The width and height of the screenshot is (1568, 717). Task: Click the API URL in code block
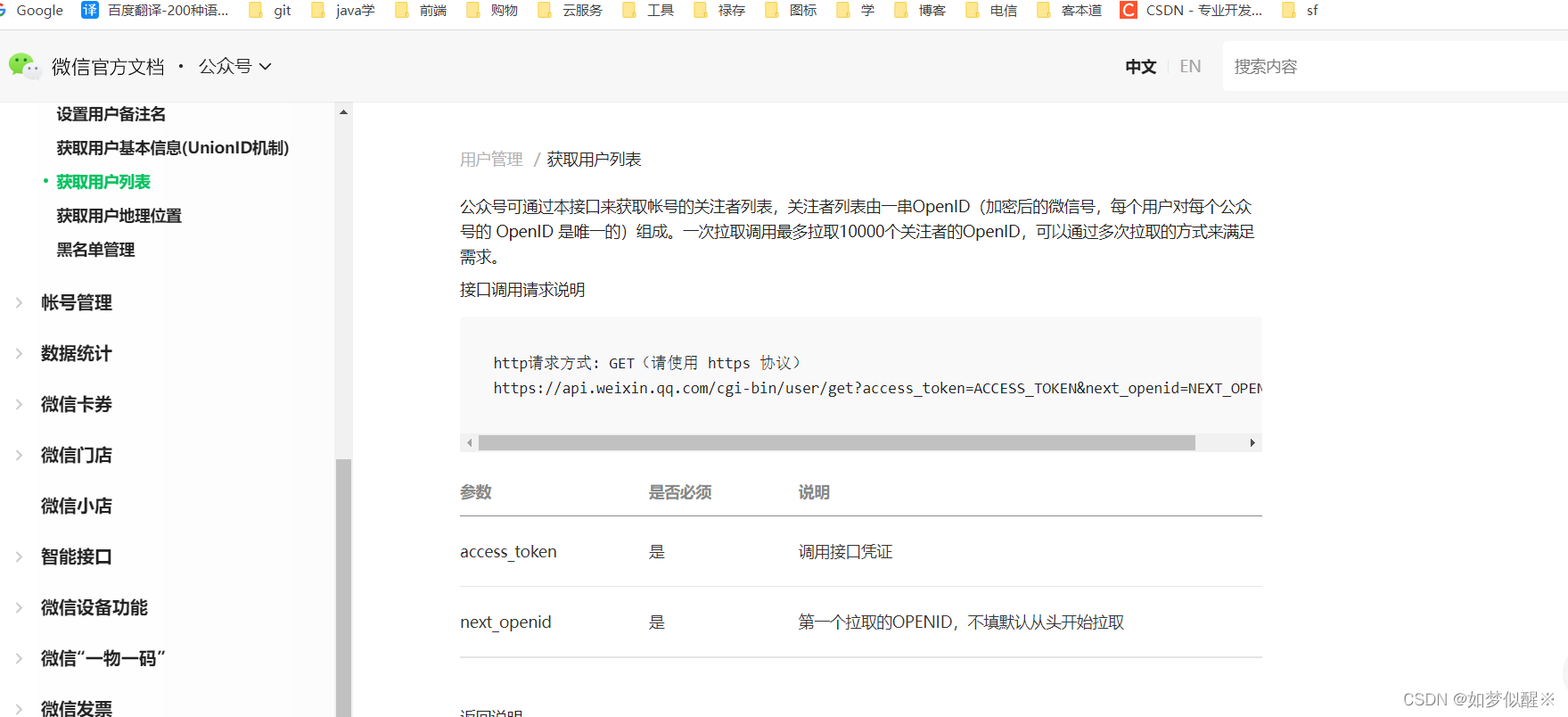pos(877,388)
